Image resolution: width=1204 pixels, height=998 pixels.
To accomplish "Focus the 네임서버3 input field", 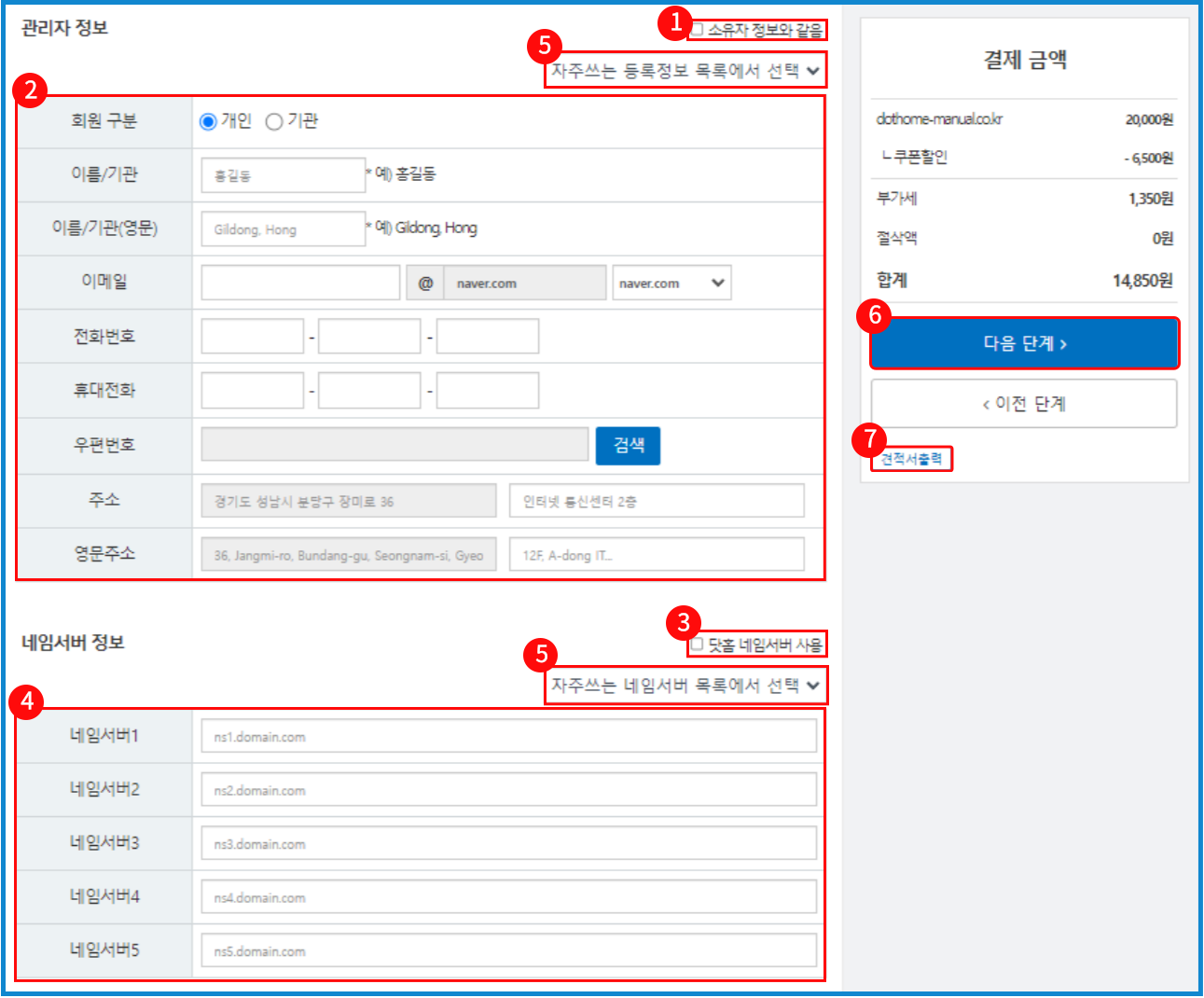I will [x=508, y=844].
